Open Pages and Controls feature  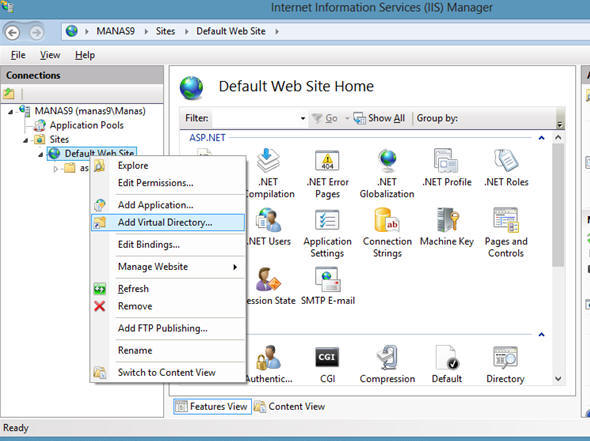click(x=506, y=233)
